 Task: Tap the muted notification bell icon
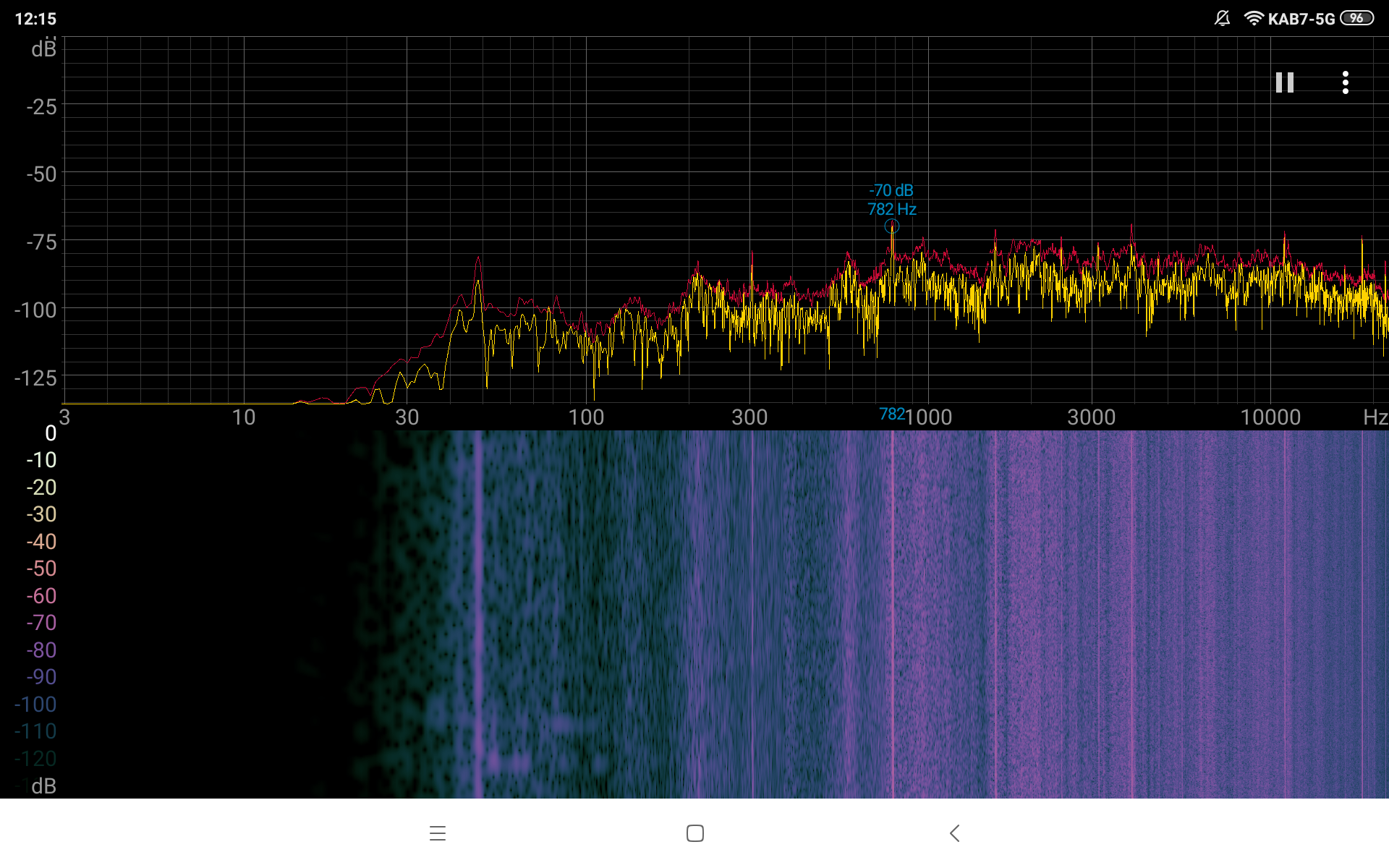tap(1222, 19)
